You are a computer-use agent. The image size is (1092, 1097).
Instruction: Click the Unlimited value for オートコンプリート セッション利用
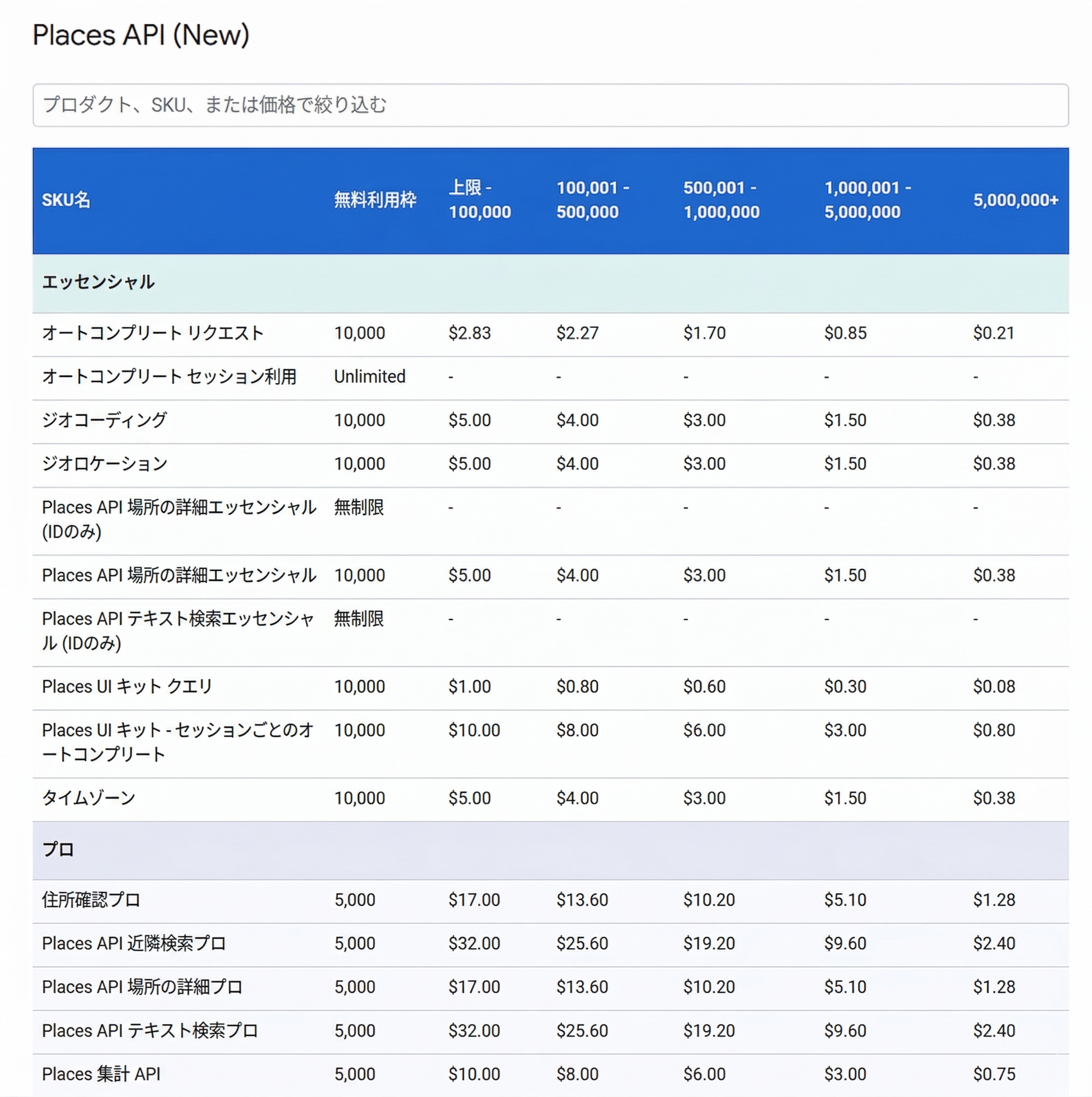click(x=370, y=376)
